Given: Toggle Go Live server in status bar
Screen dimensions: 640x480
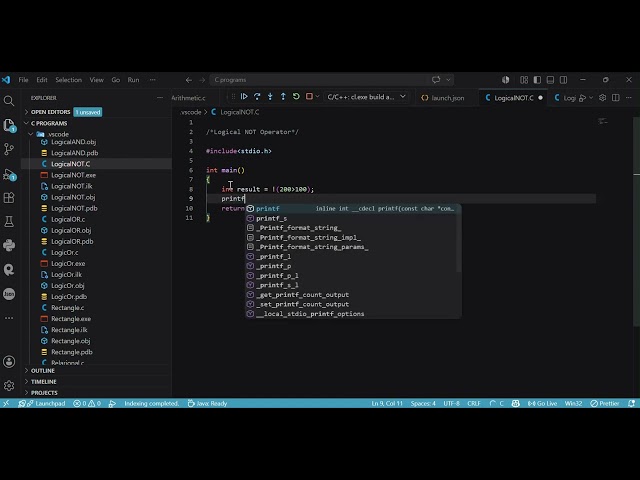Looking at the screenshot, I should [542, 403].
